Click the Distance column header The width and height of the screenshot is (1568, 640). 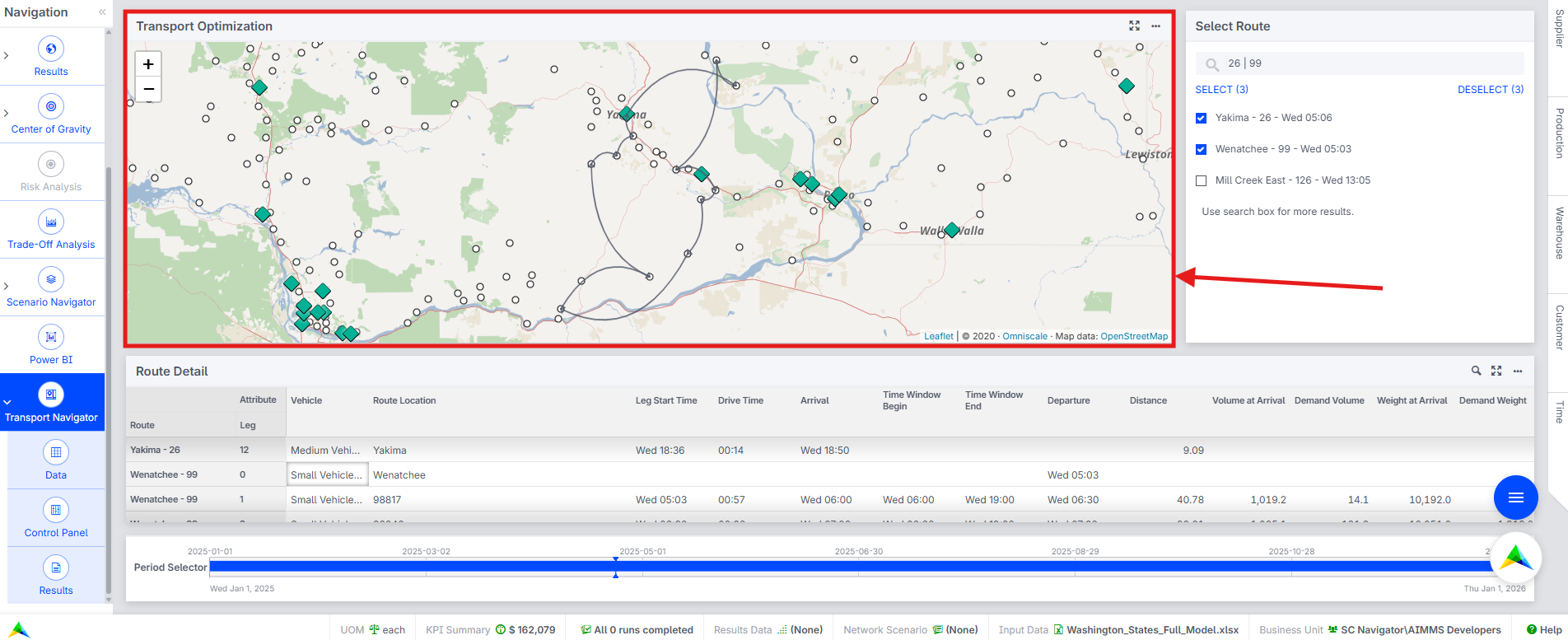[1148, 401]
